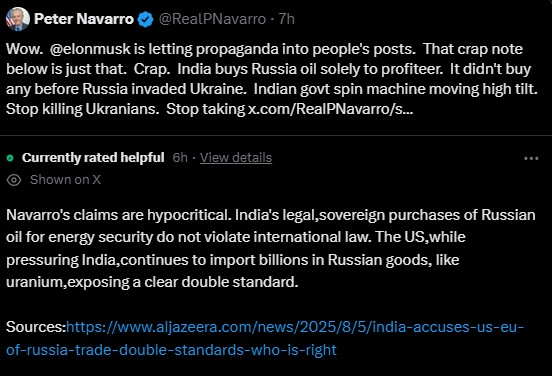Visit the @RealPNavarro handle
The image size is (552, 376).
click(212, 19)
